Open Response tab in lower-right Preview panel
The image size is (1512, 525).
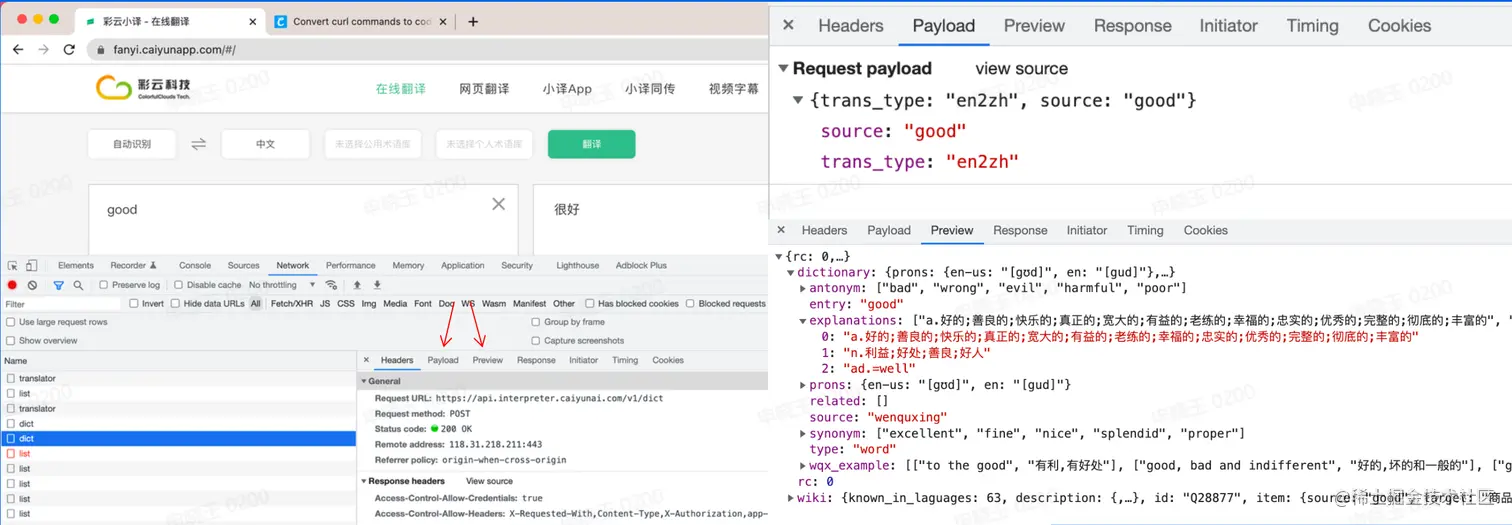click(x=1020, y=230)
